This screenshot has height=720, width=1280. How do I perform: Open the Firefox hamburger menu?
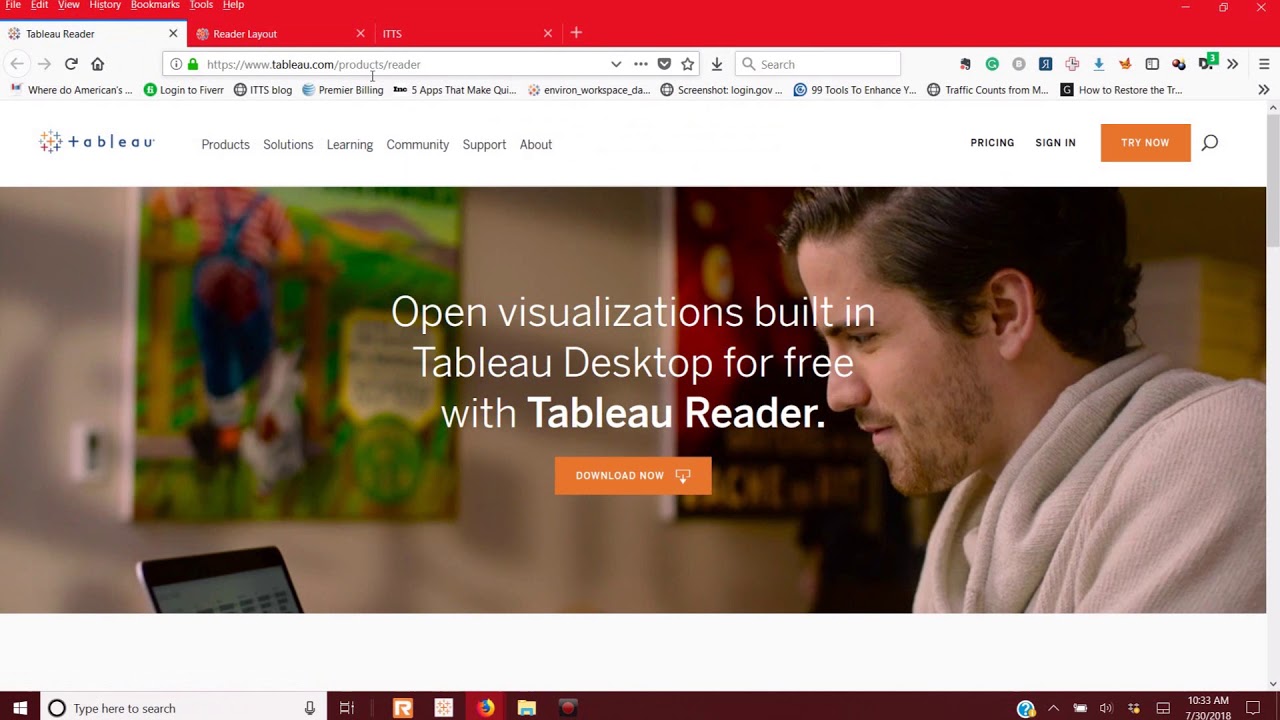[x=1264, y=64]
